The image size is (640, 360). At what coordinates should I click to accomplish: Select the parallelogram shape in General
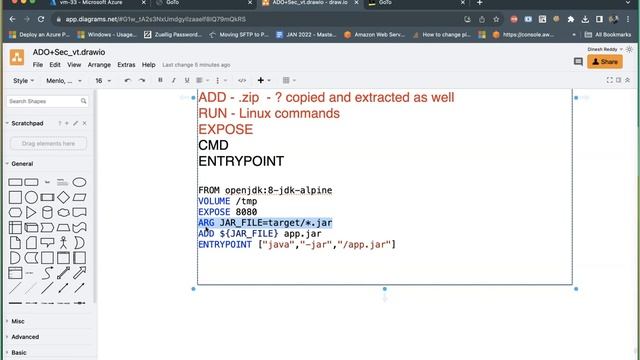pos(79,198)
